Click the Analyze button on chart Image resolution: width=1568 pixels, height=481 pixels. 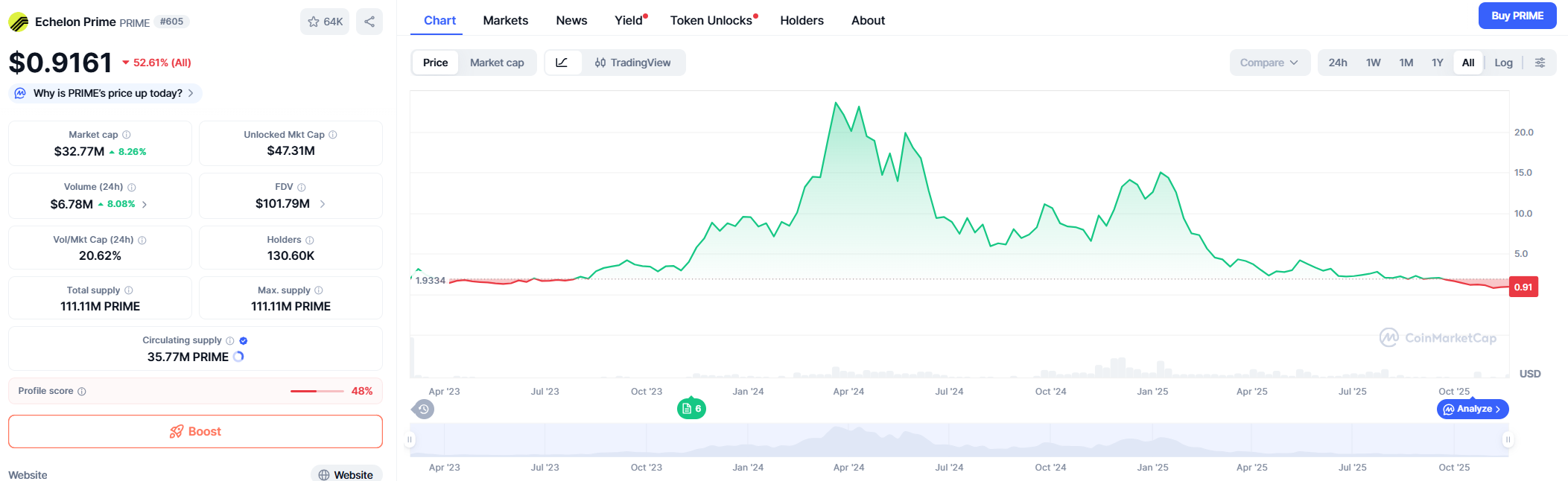coord(1473,410)
